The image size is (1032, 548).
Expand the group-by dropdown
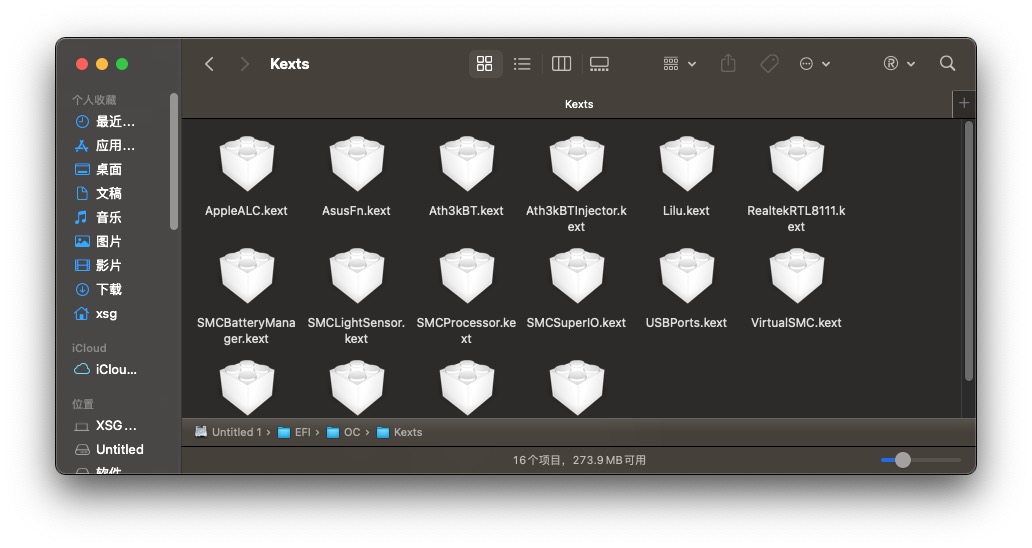coord(679,64)
